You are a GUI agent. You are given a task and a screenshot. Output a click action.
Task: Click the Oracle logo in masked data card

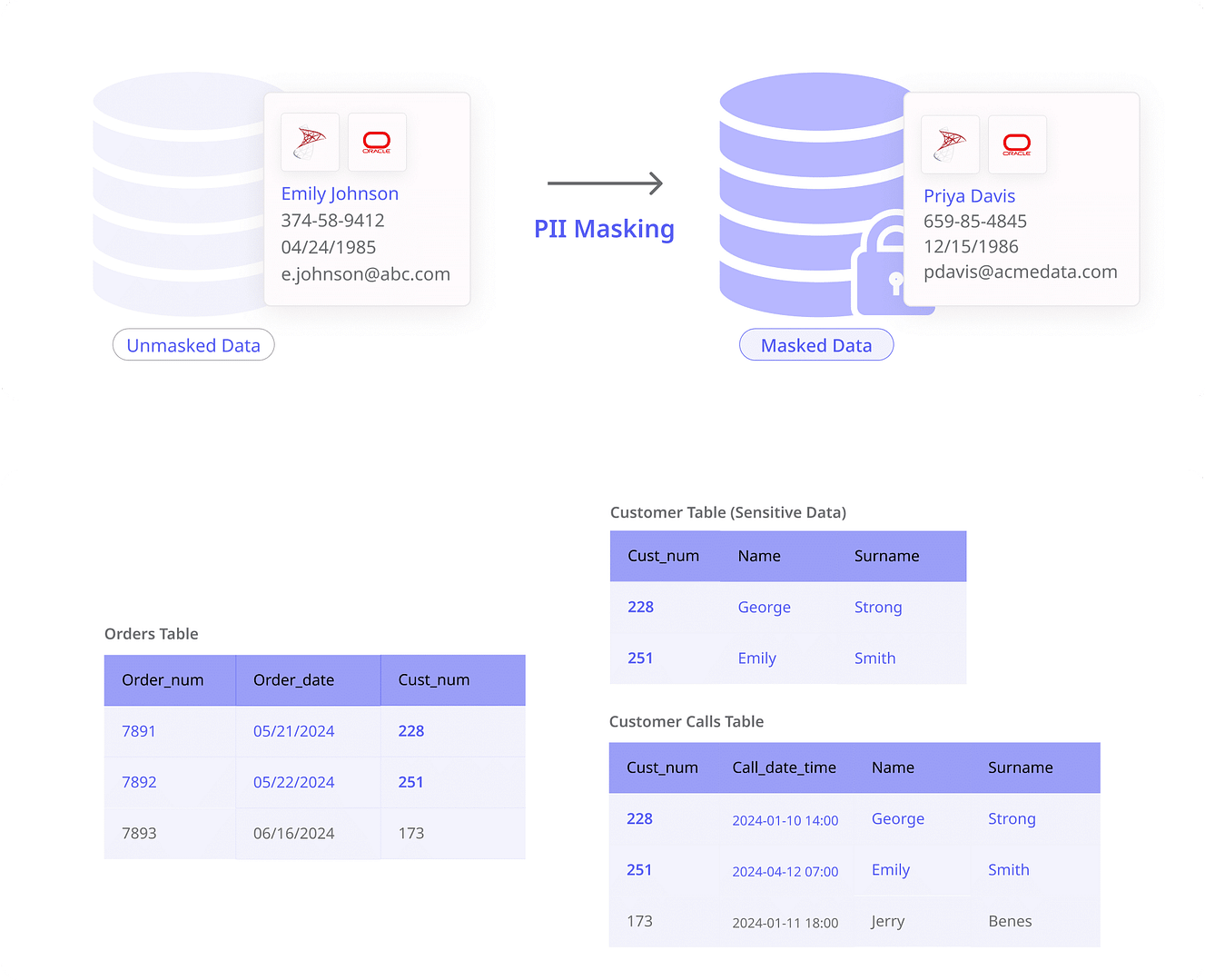1017,144
